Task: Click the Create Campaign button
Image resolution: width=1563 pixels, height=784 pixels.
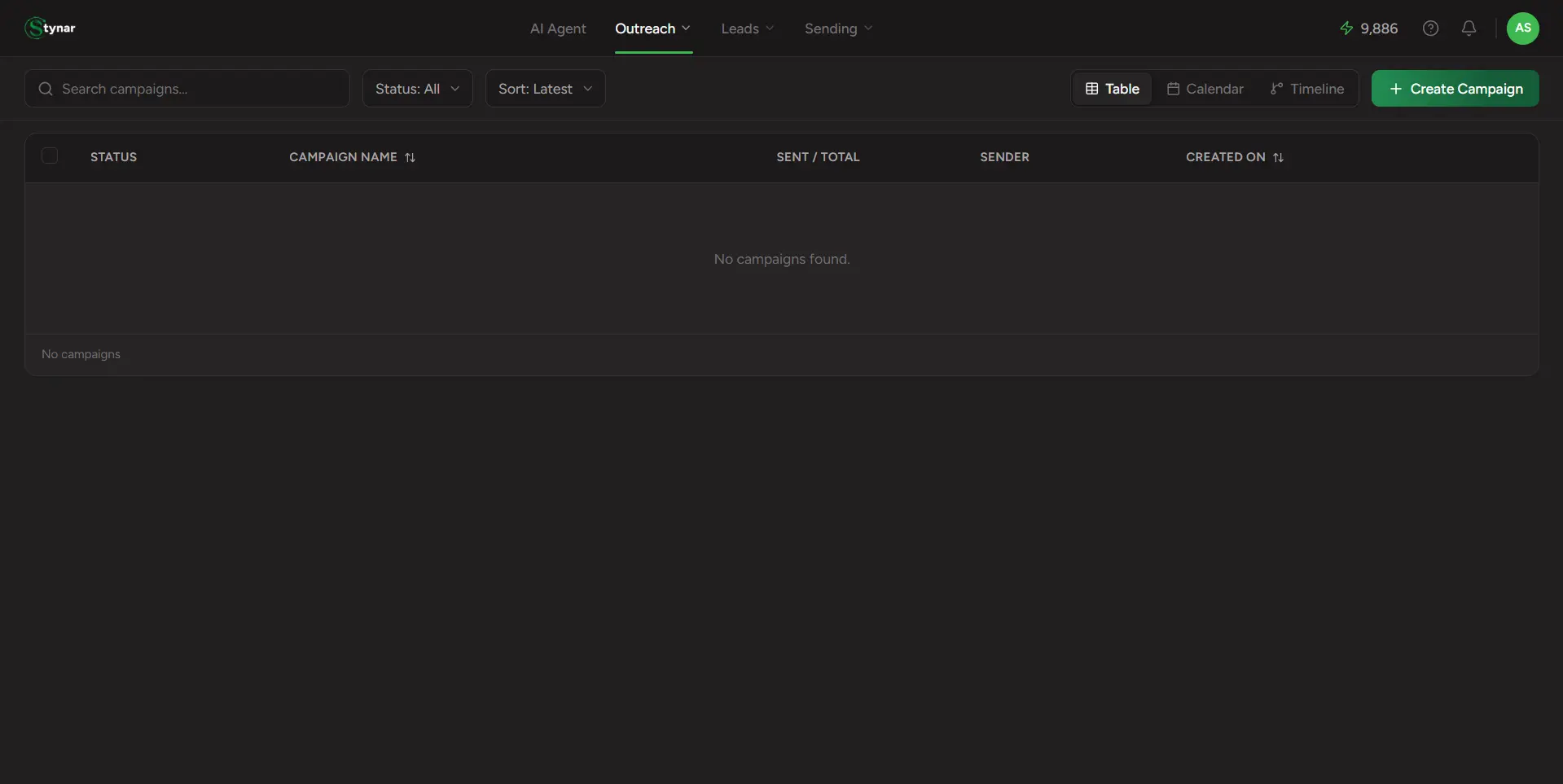Action: (x=1455, y=89)
